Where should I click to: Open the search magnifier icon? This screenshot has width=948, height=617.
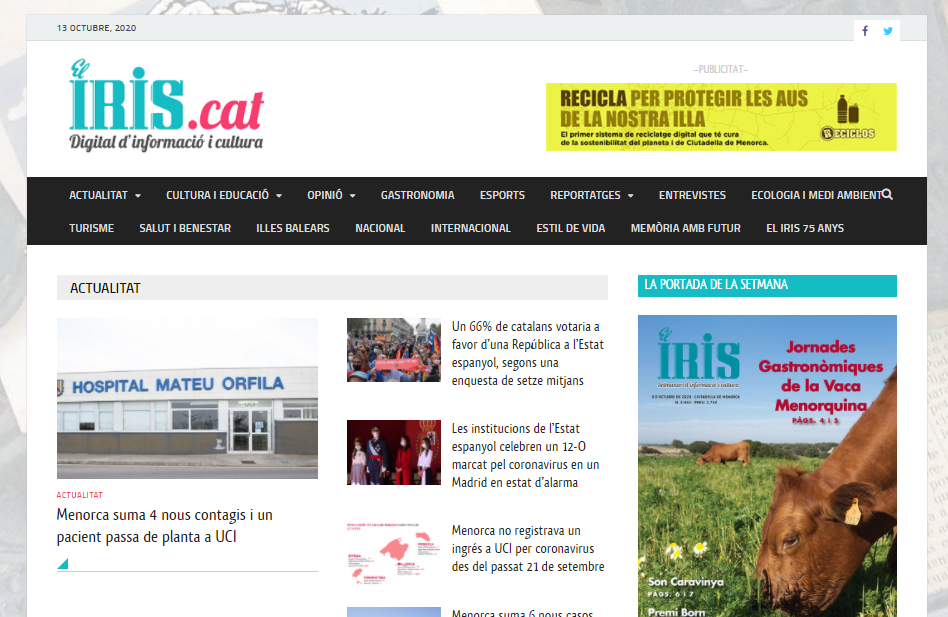point(887,195)
